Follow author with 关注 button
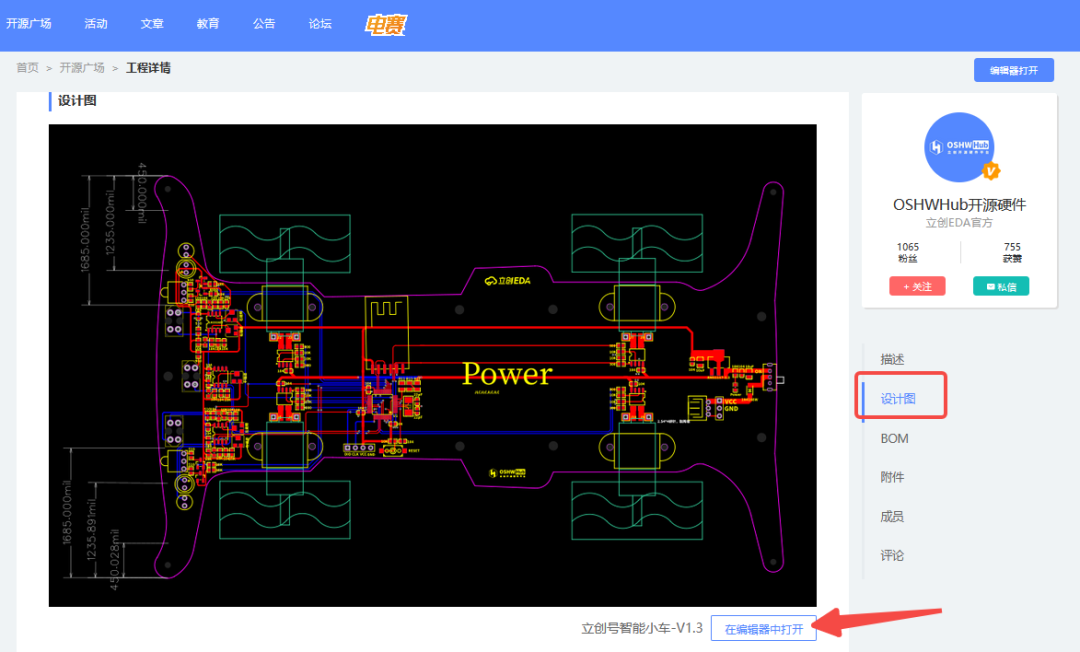This screenshot has width=1080, height=652. 917,286
